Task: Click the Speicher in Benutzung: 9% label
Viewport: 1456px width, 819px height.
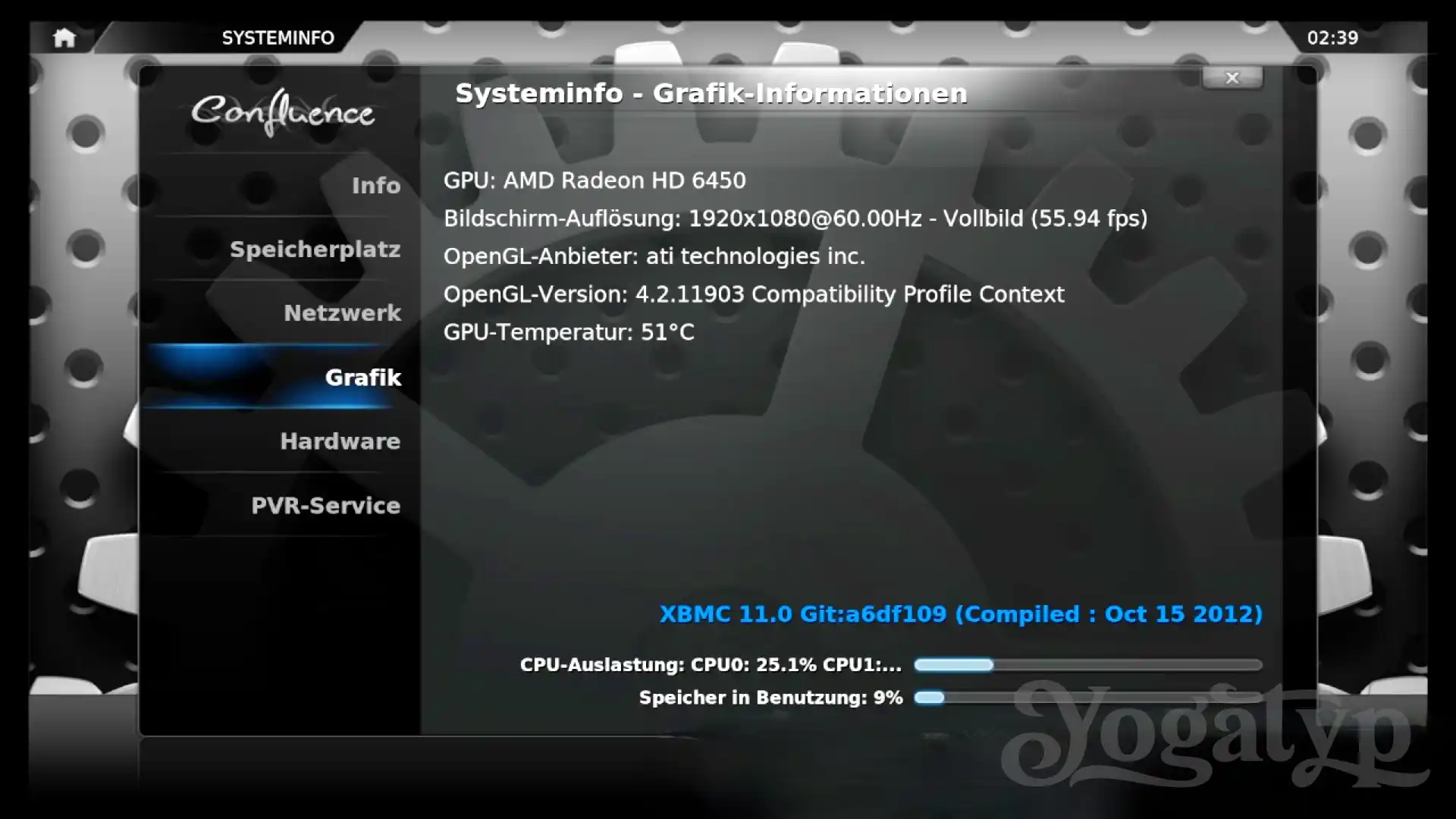Action: coord(770,698)
